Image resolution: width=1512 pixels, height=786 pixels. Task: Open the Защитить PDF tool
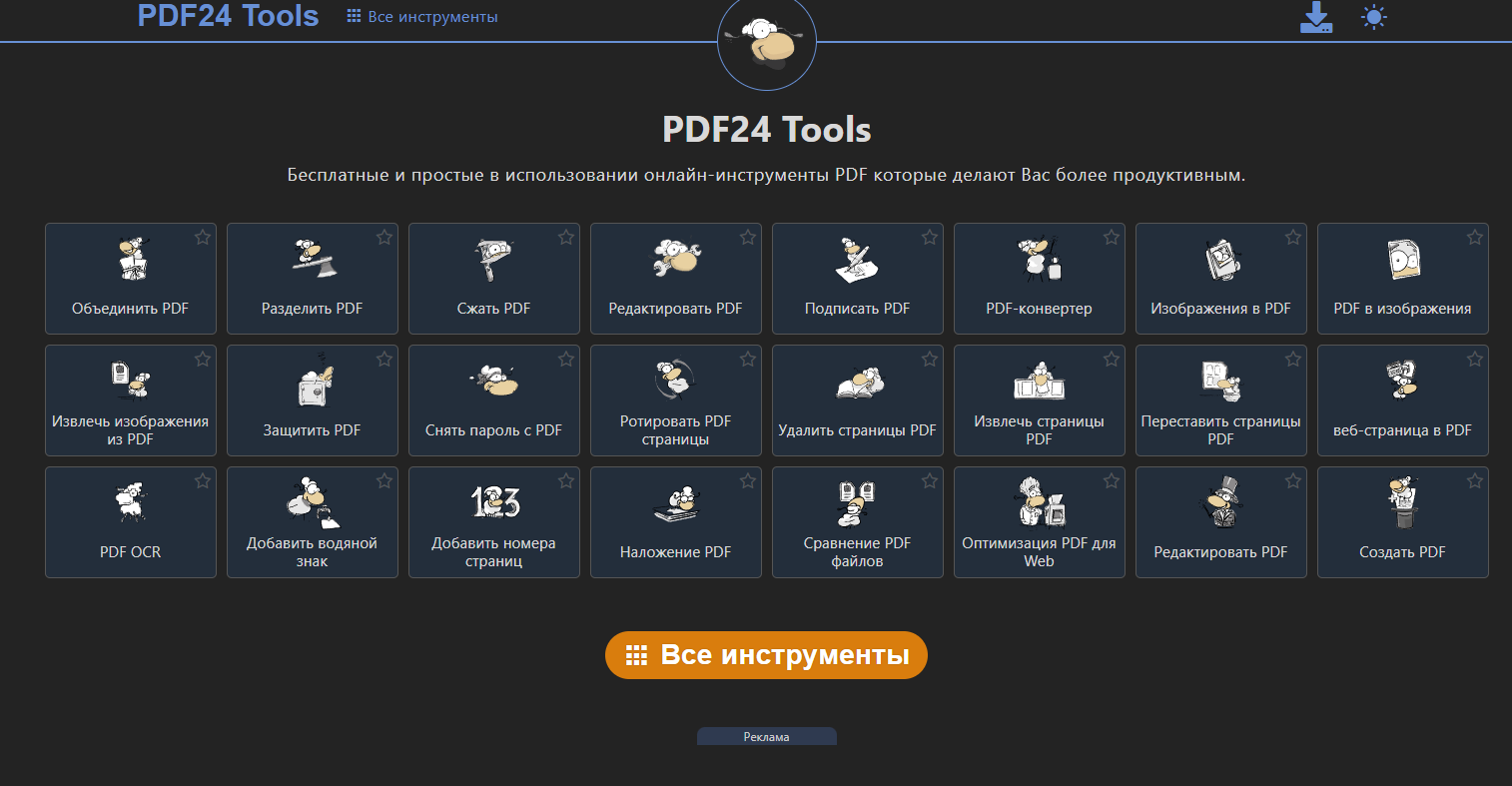tap(313, 400)
